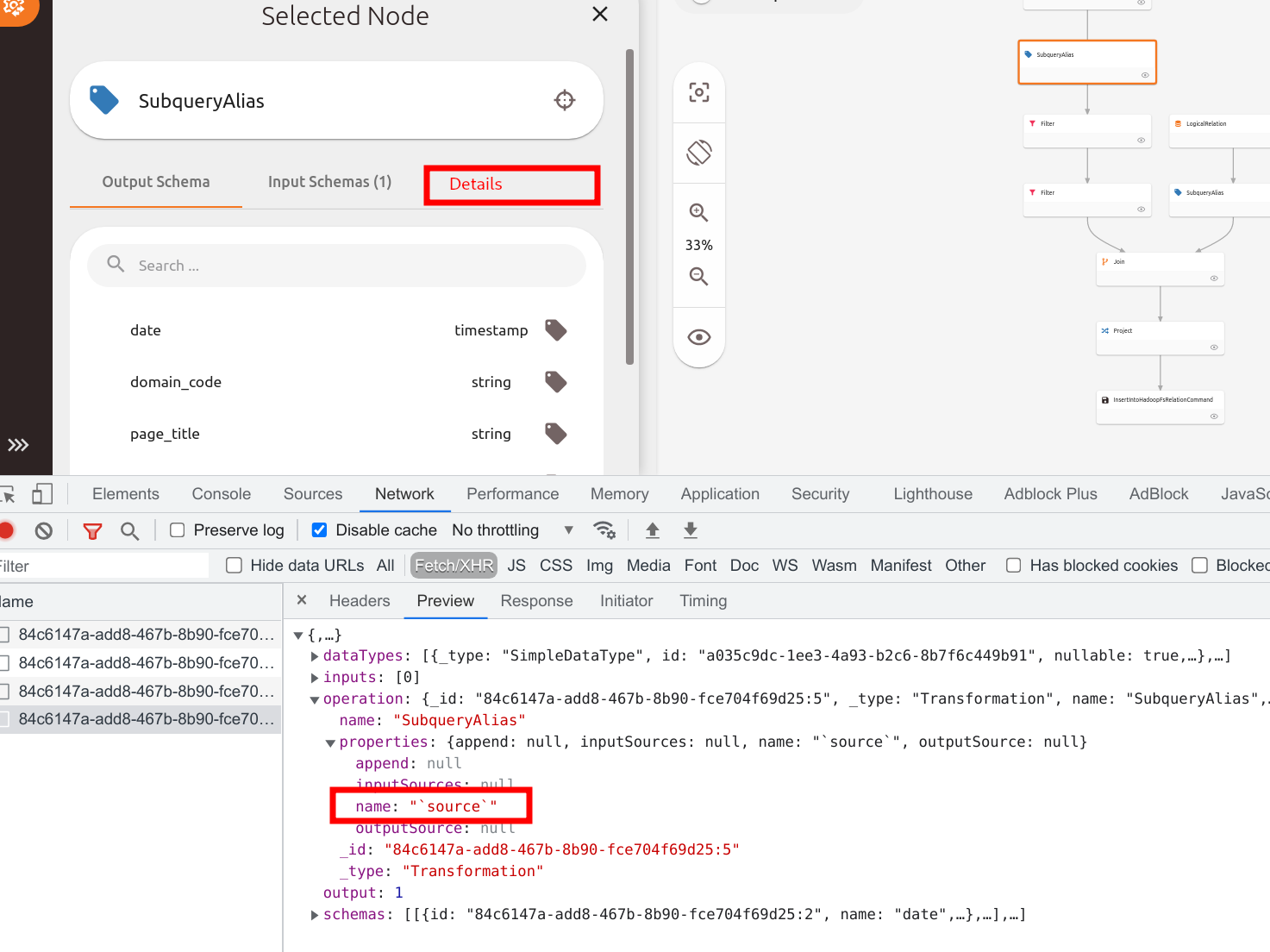Open the Input Schemas tab
This screenshot has height=952, width=1270.
pos(329,182)
